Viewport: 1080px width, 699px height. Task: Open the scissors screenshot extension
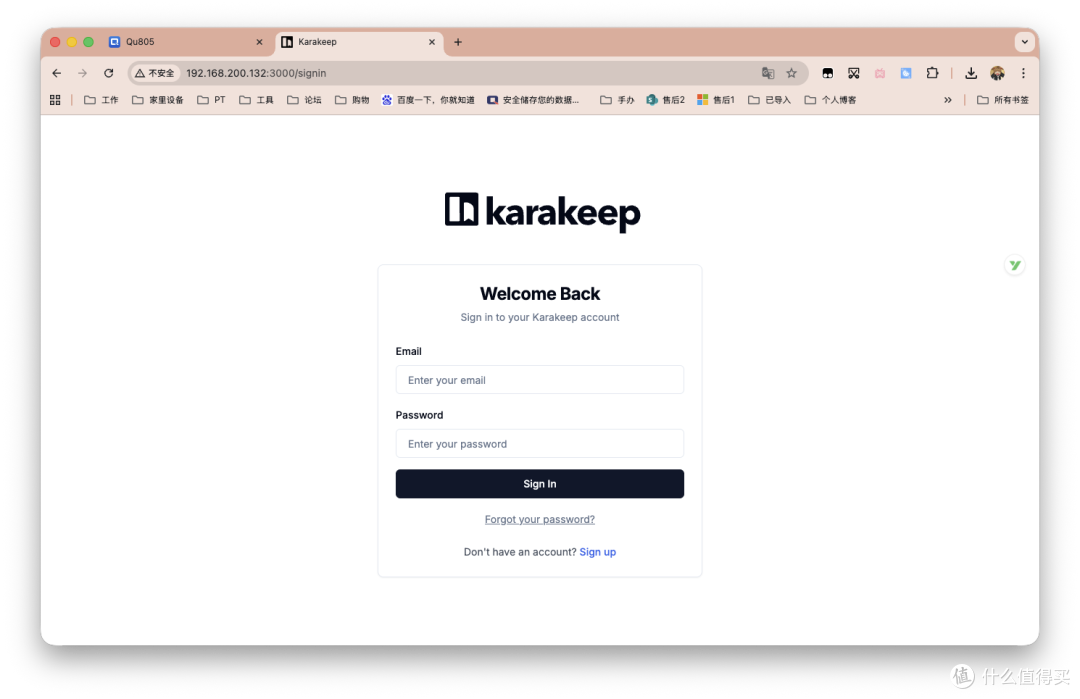pyautogui.click(x=853, y=73)
